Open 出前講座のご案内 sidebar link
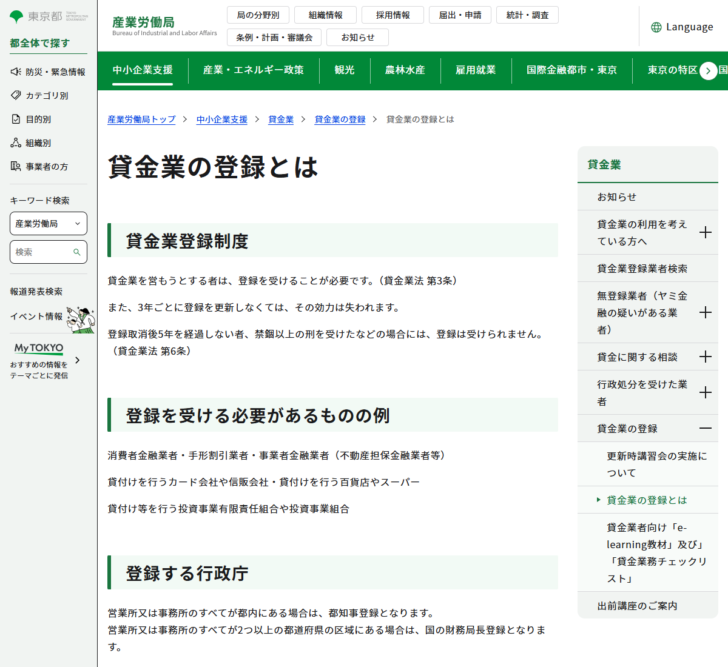728x667 pixels. point(648,605)
